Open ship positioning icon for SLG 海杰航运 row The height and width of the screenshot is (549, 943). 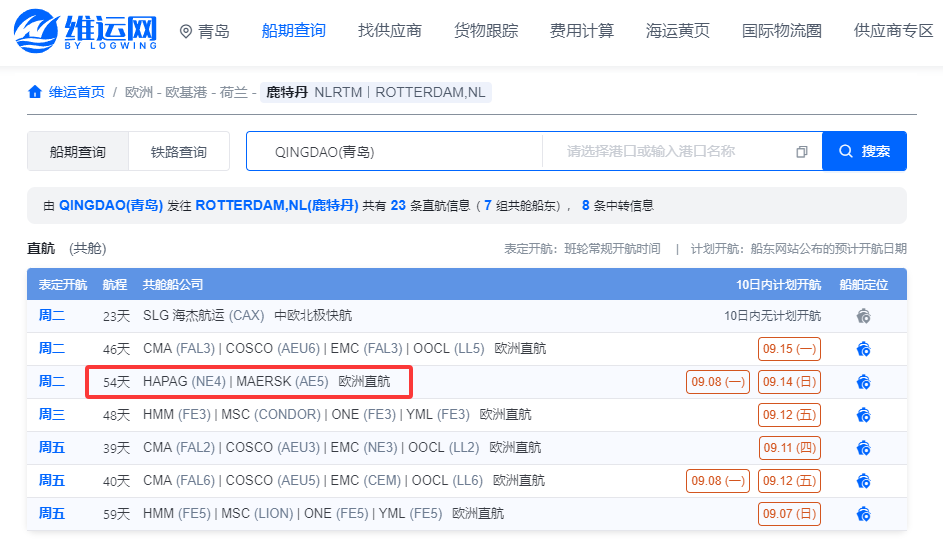[x=864, y=316]
